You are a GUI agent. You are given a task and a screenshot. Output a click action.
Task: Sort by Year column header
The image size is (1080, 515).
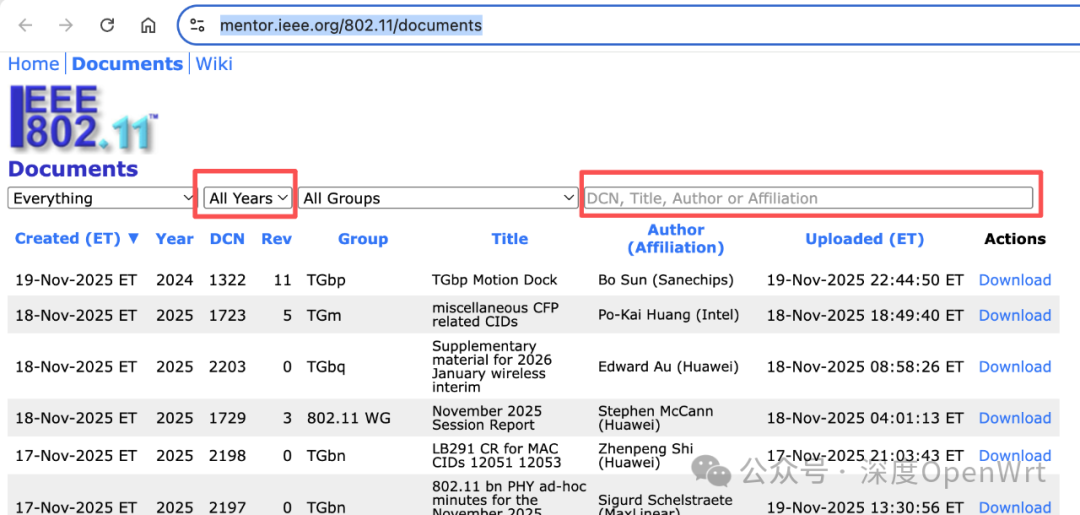click(x=174, y=239)
